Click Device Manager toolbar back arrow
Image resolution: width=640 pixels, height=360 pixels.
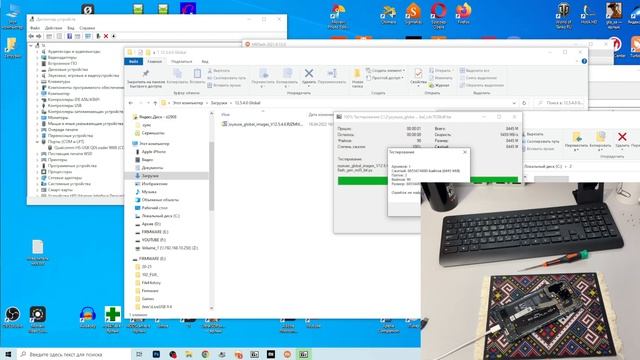[x=31, y=36]
